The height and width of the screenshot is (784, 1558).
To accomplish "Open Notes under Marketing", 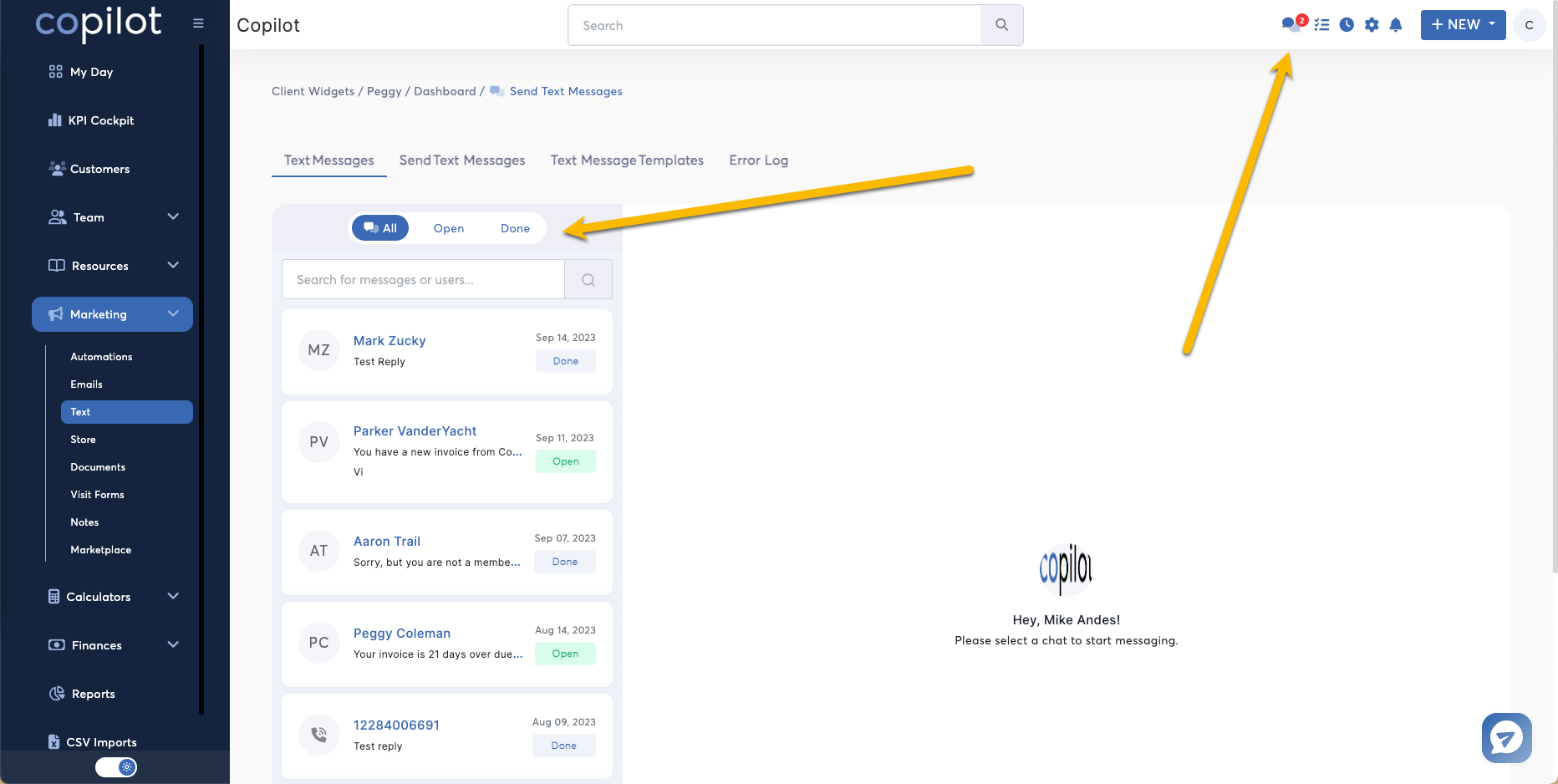I will [x=84, y=522].
